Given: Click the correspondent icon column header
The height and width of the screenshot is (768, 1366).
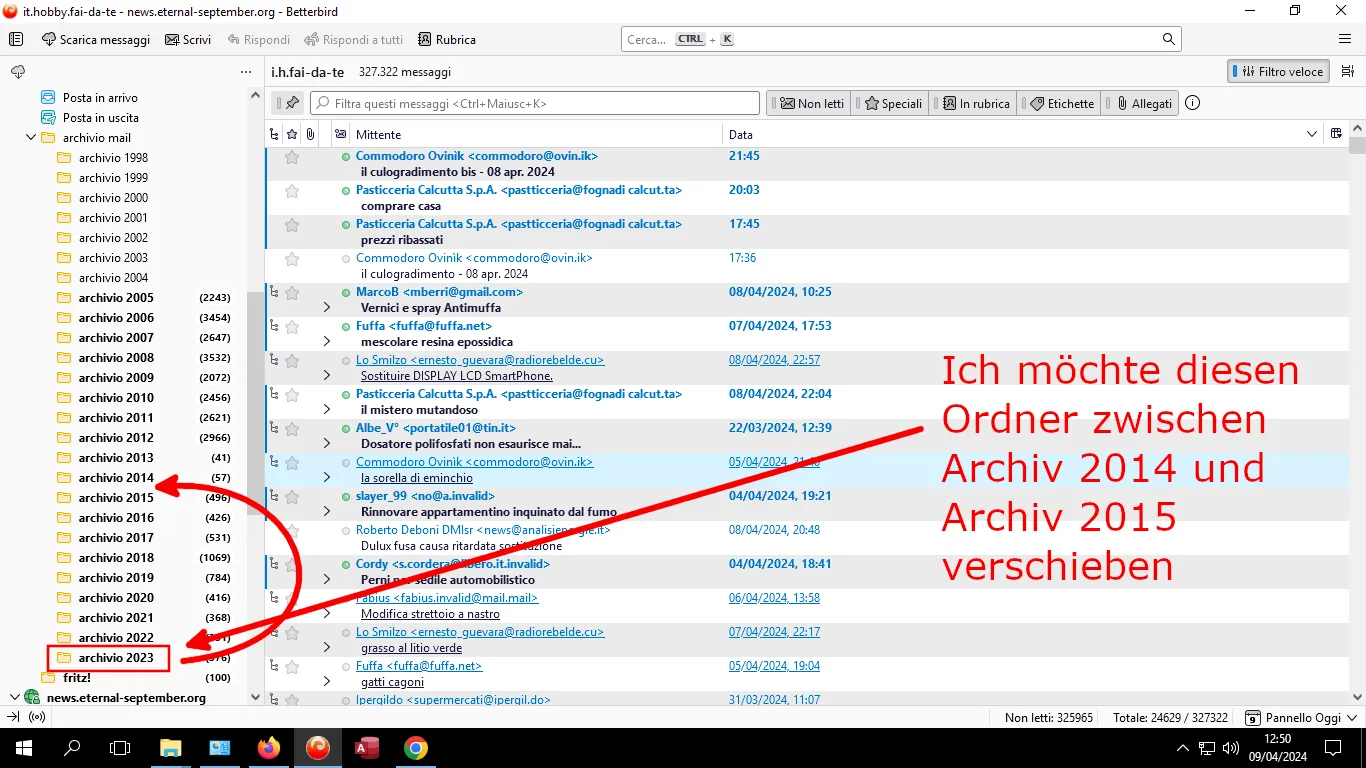Looking at the screenshot, I should 340,134.
